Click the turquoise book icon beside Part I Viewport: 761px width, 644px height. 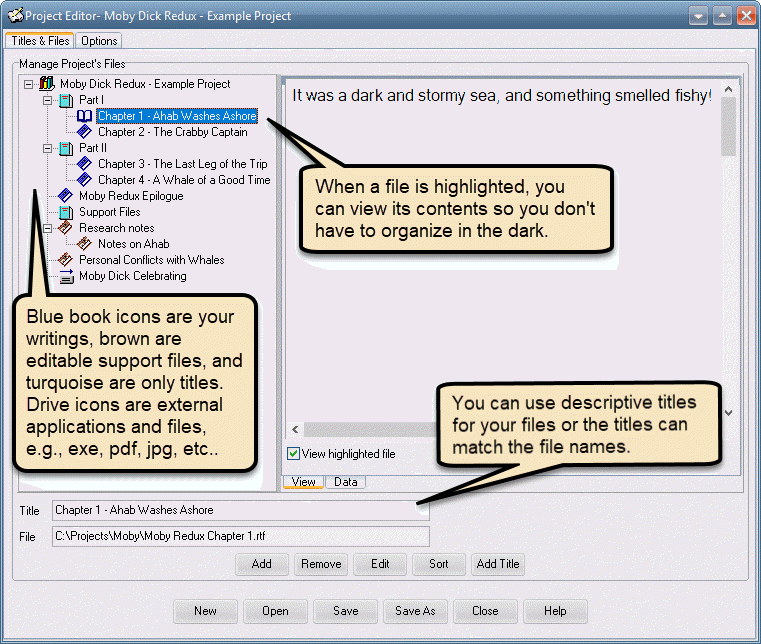coord(66,100)
